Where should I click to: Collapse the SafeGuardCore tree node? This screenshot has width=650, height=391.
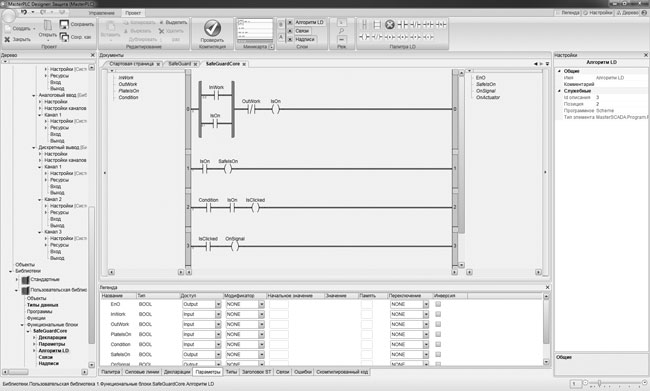point(28,331)
